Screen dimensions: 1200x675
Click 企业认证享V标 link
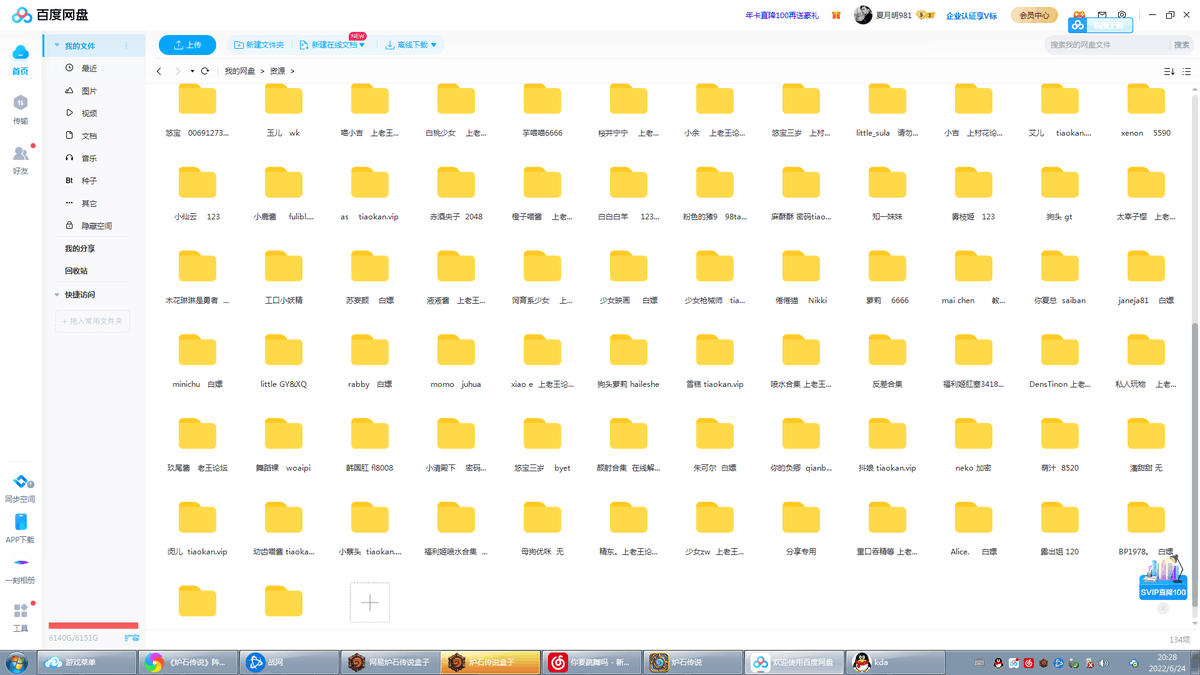(972, 15)
